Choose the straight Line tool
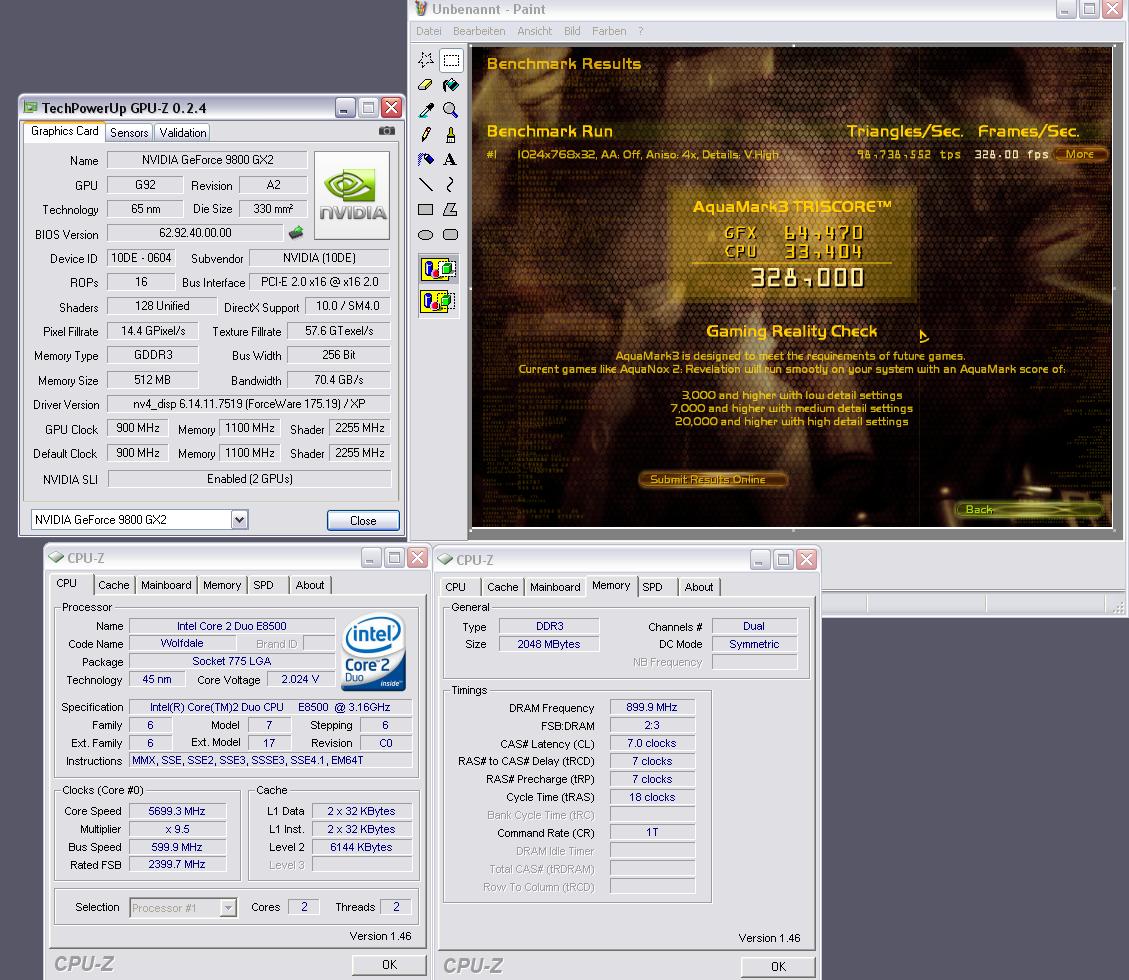This screenshot has width=1129, height=980. pyautogui.click(x=426, y=184)
